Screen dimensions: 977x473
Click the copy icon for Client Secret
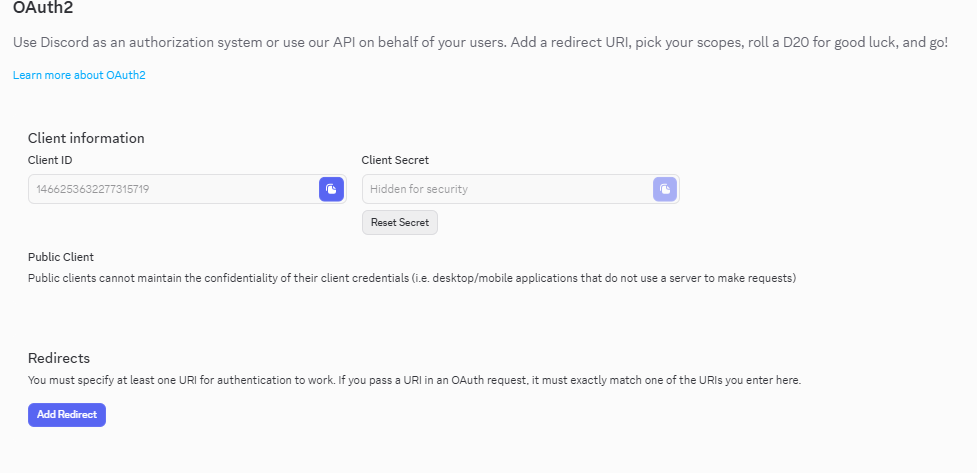664,189
